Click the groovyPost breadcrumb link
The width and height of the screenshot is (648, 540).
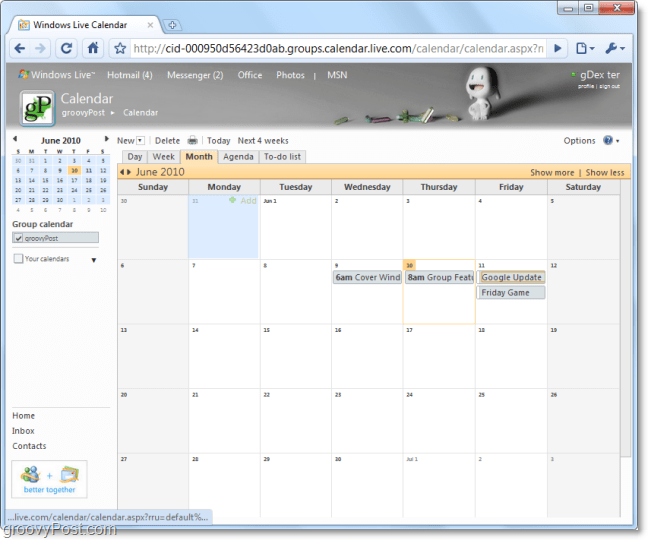tap(83, 112)
